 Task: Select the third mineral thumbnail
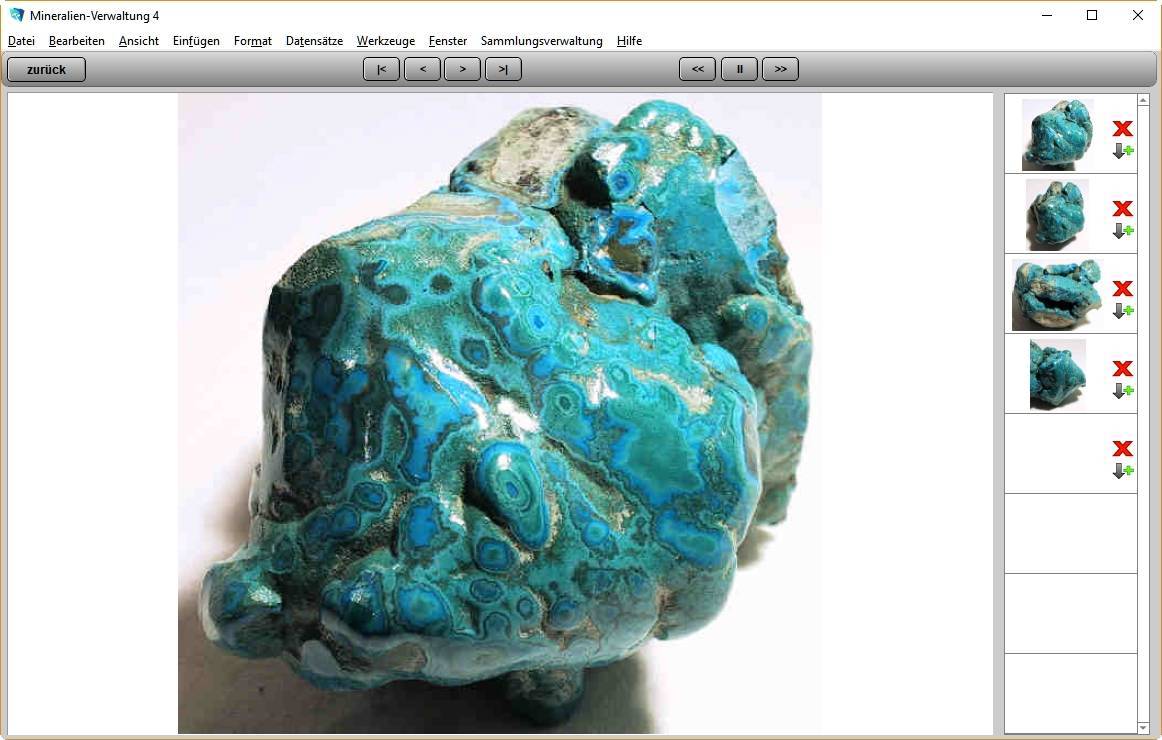(x=1056, y=294)
